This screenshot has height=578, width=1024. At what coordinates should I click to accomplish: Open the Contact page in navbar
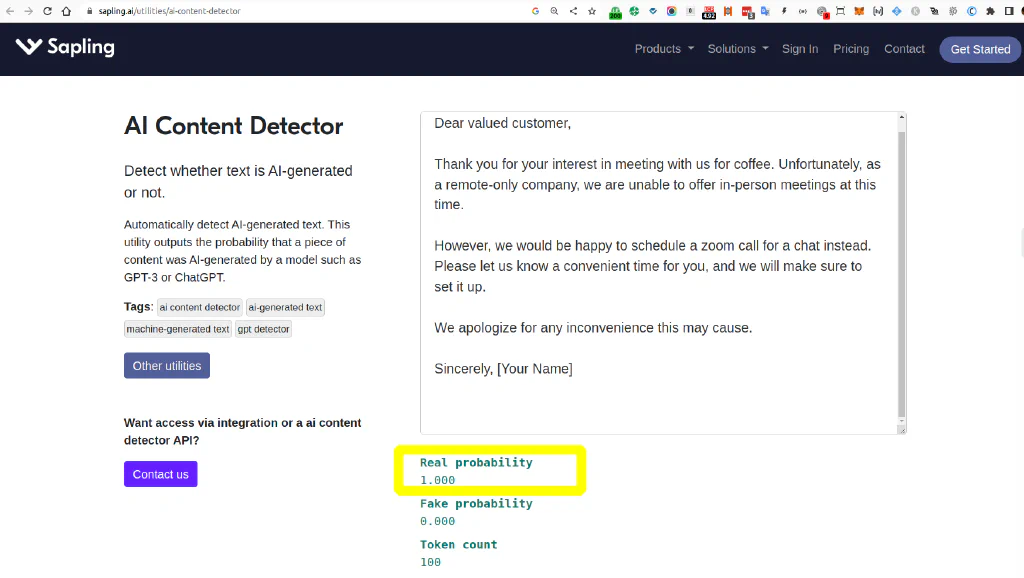(x=904, y=49)
